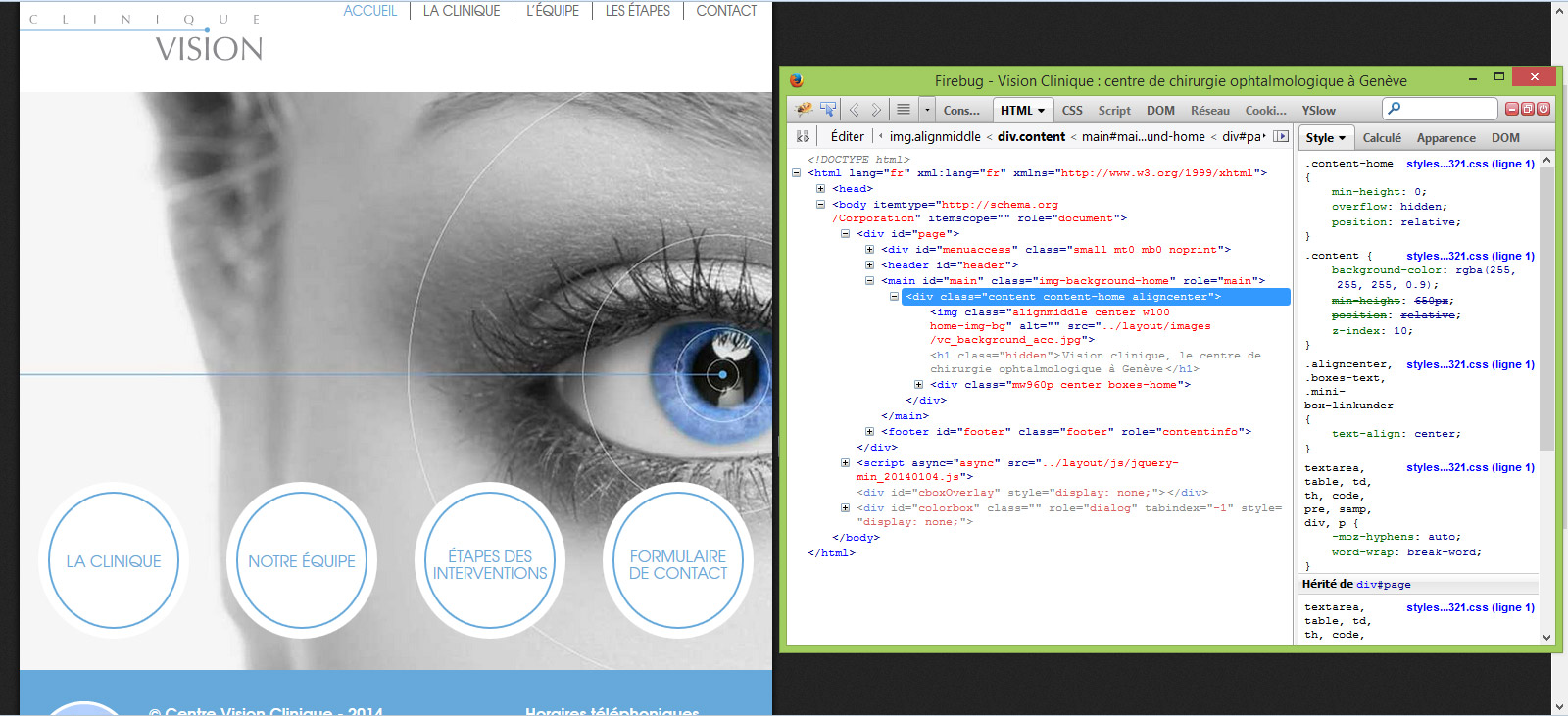Expand the div id="colorbox" node
The height and width of the screenshot is (716, 1568).
845,508
